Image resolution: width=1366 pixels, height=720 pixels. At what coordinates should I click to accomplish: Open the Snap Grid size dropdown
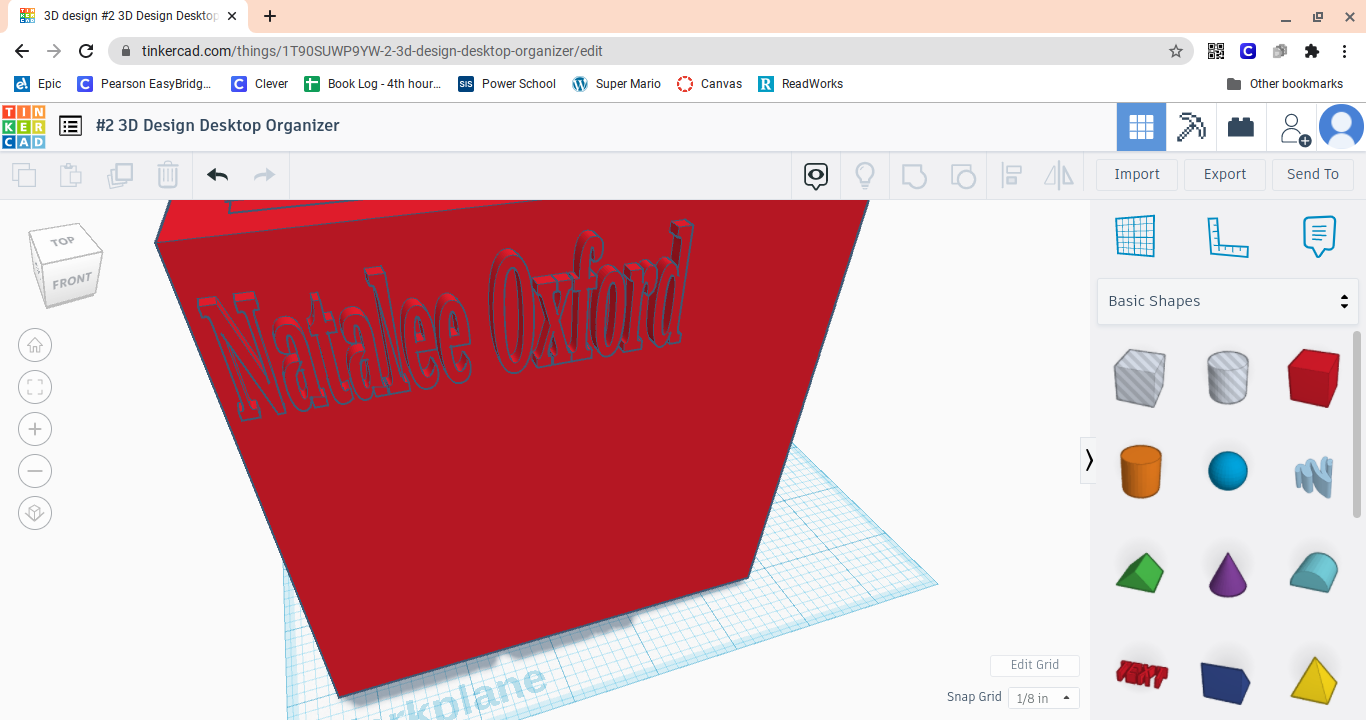(x=1043, y=697)
